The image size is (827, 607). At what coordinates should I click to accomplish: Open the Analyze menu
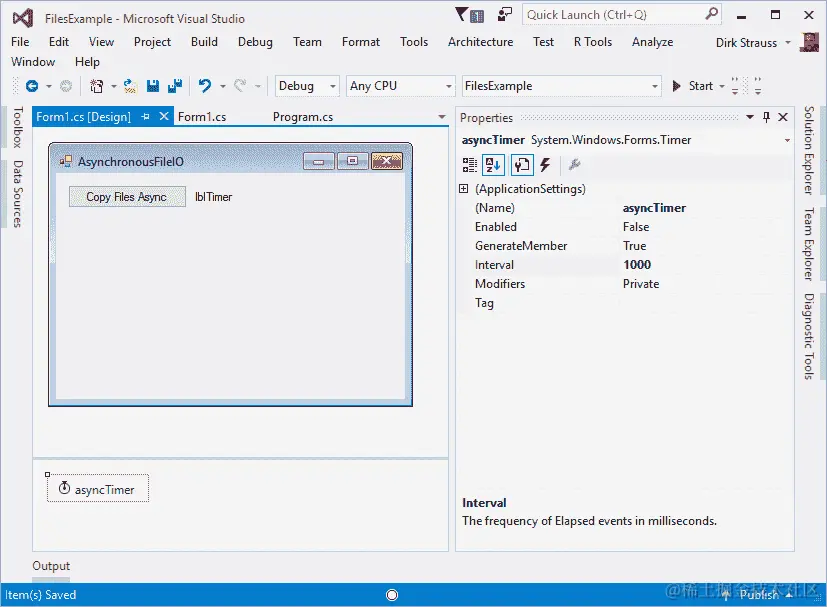tap(652, 42)
